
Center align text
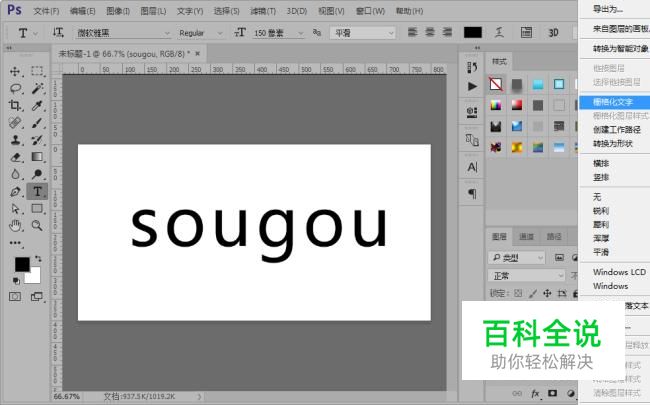click(x=430, y=32)
